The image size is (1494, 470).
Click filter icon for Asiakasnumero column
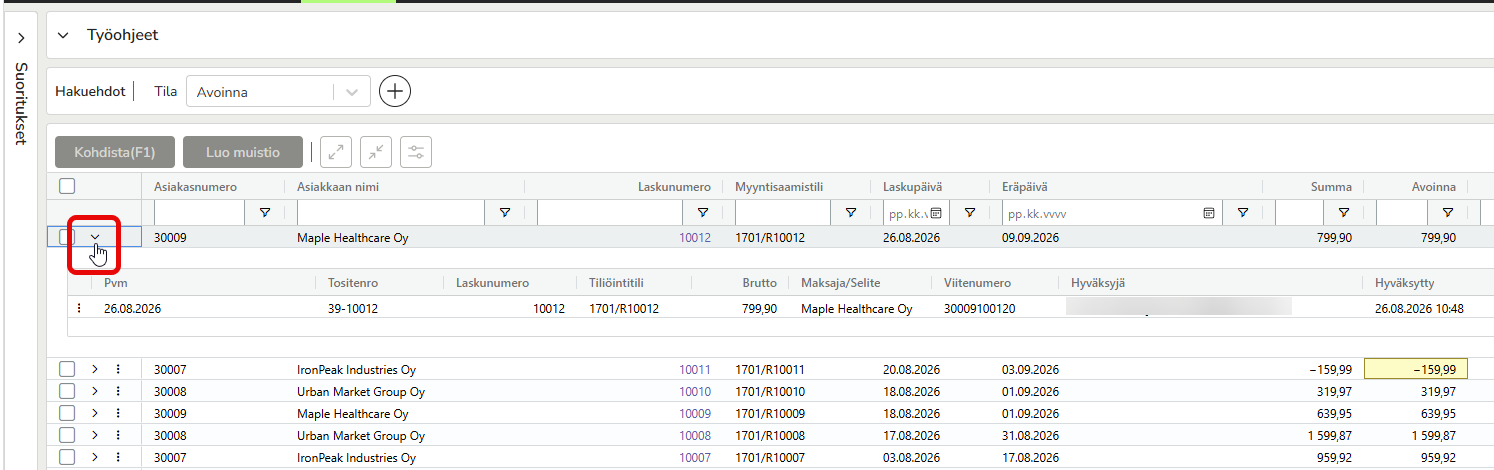click(x=265, y=212)
